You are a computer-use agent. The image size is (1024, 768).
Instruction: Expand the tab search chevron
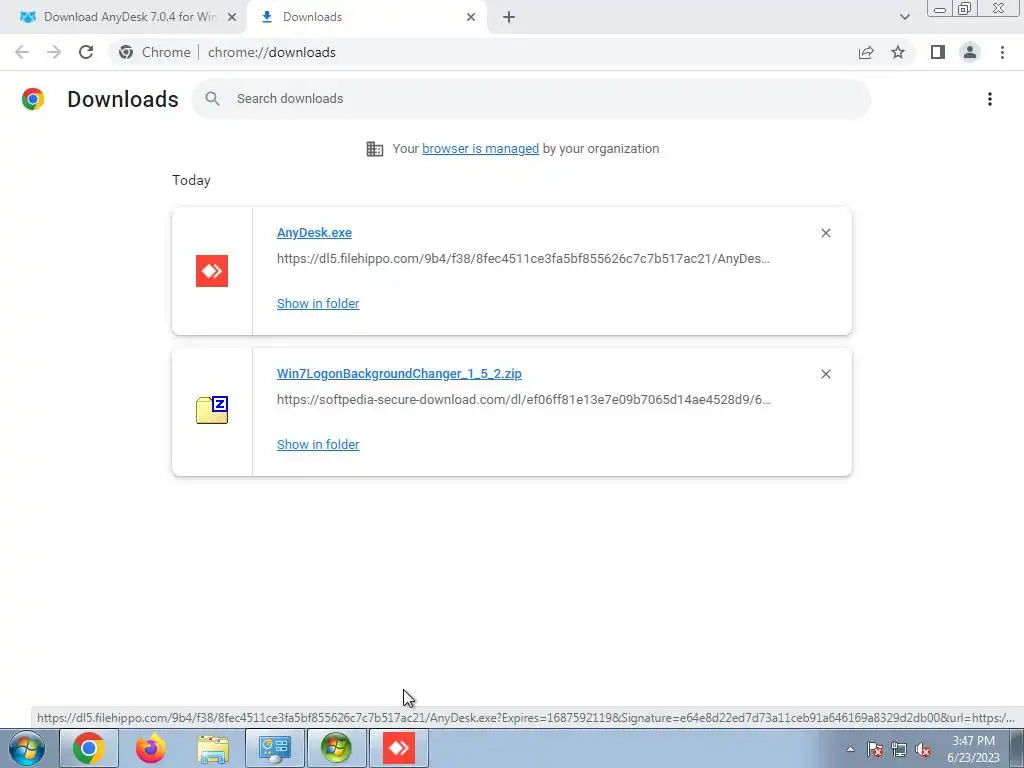[x=904, y=17]
